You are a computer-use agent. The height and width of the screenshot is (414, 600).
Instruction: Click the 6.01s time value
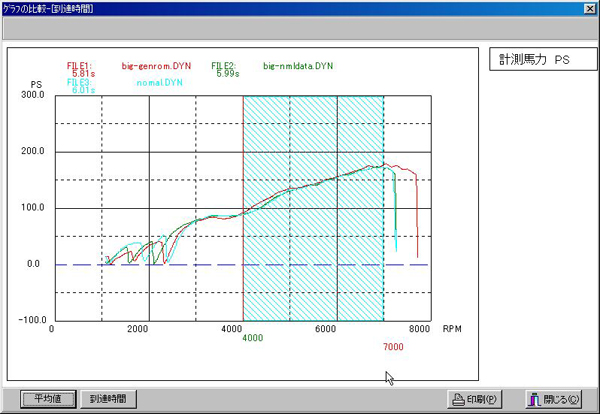tap(84, 89)
